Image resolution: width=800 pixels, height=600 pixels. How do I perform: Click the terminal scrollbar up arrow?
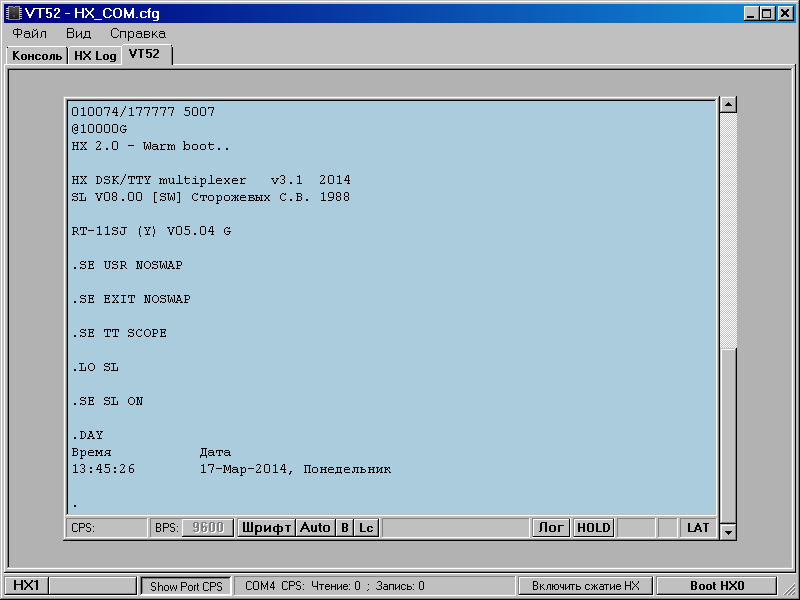pos(728,105)
